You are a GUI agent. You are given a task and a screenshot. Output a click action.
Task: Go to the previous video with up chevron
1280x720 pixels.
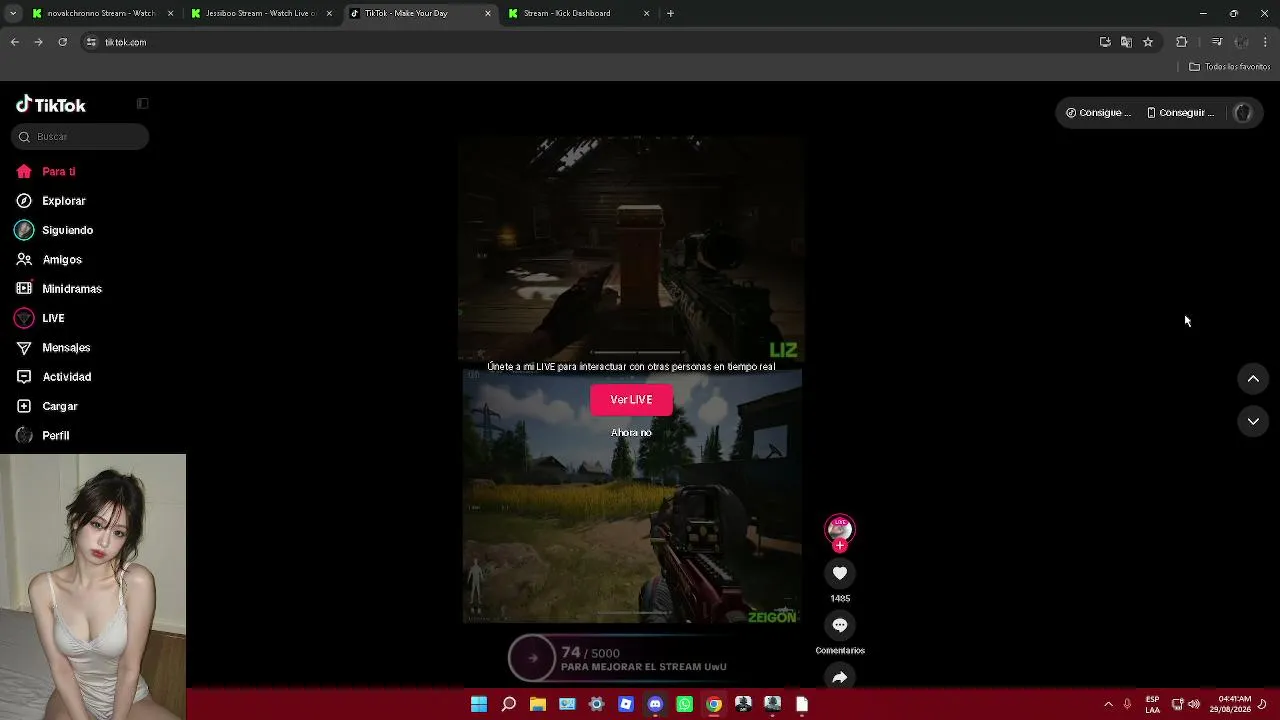click(x=1253, y=379)
